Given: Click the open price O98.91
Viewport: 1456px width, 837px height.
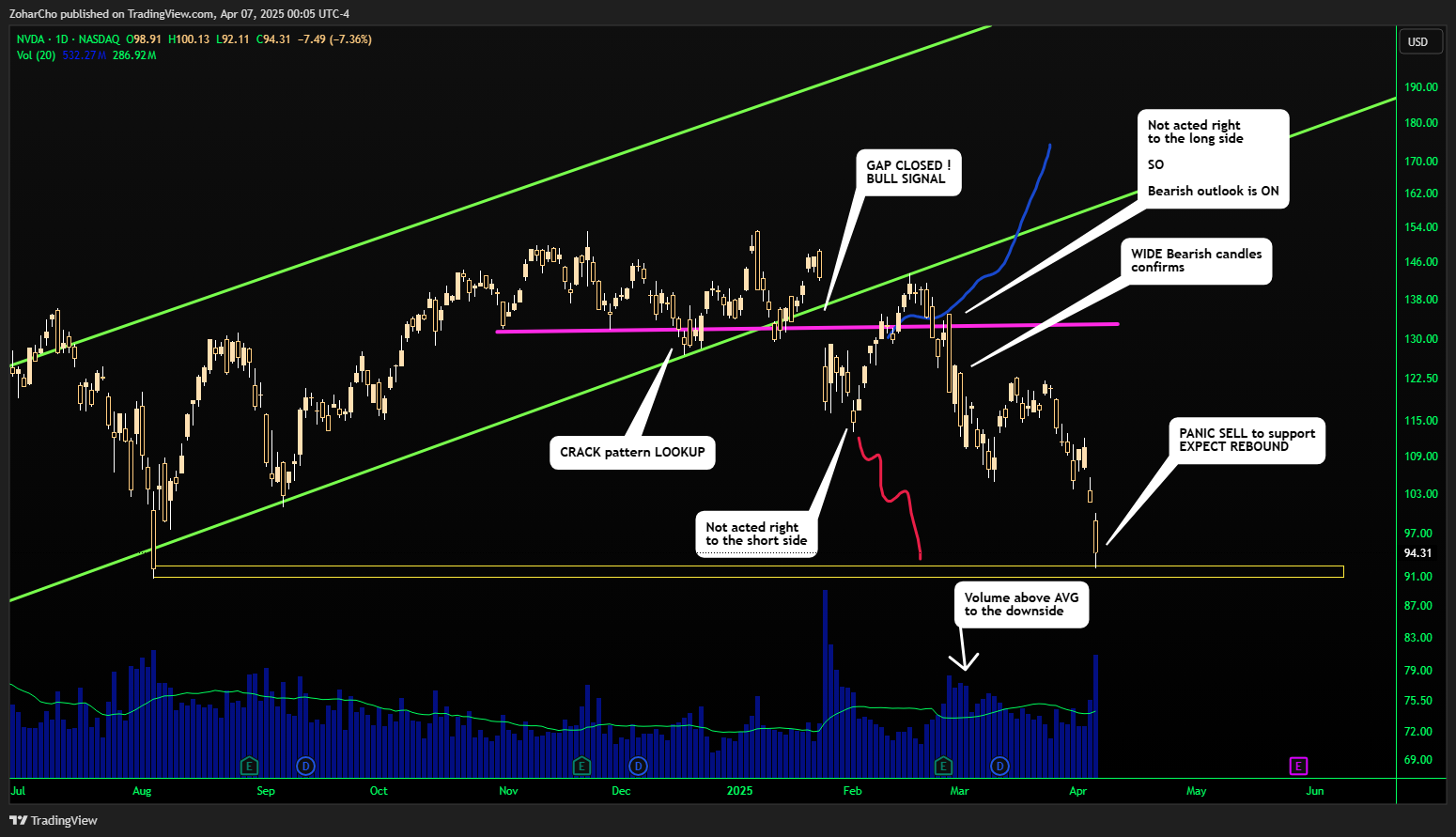Looking at the screenshot, I should pyautogui.click(x=144, y=39).
